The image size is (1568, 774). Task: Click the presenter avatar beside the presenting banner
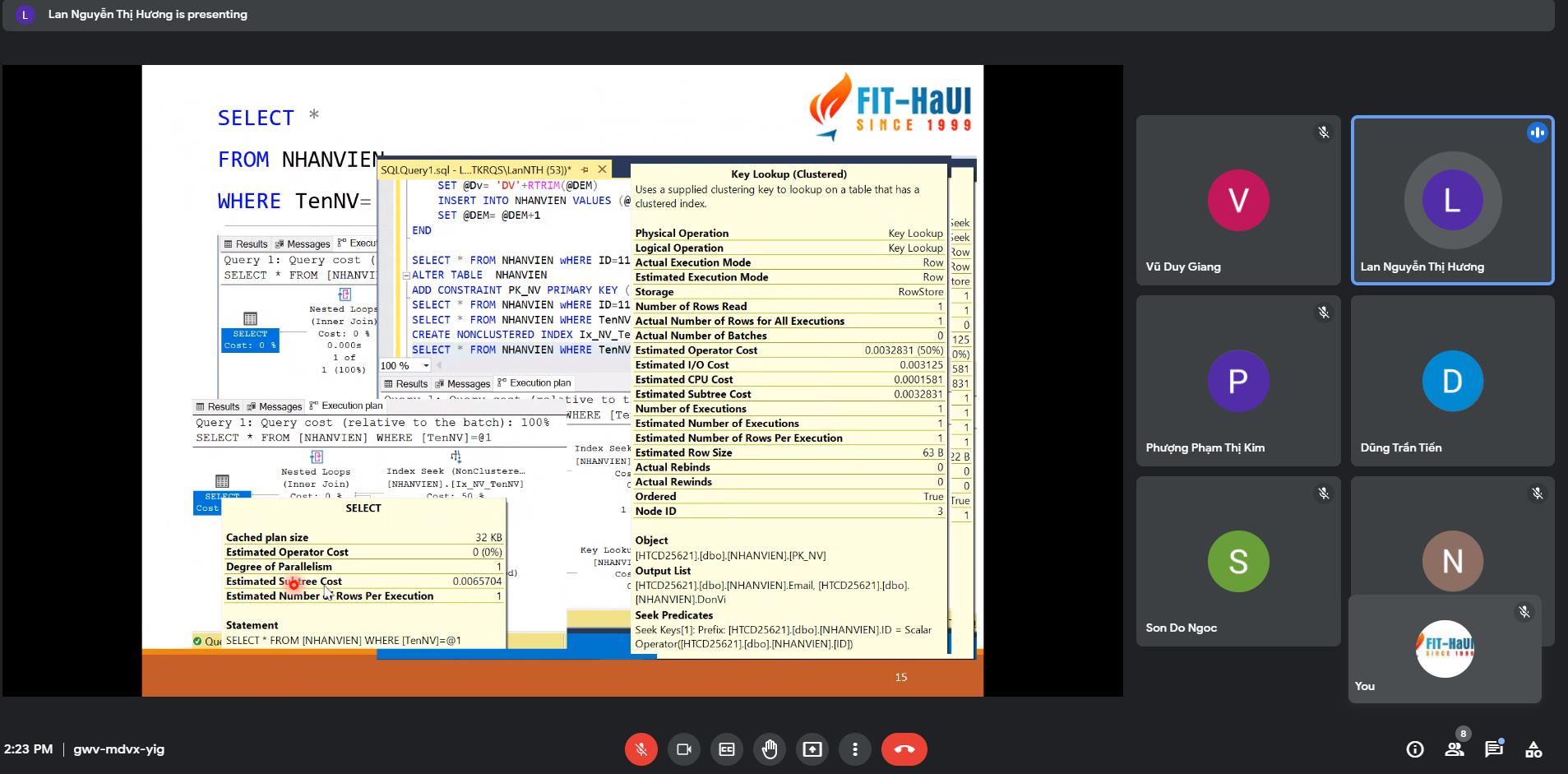pyautogui.click(x=25, y=14)
